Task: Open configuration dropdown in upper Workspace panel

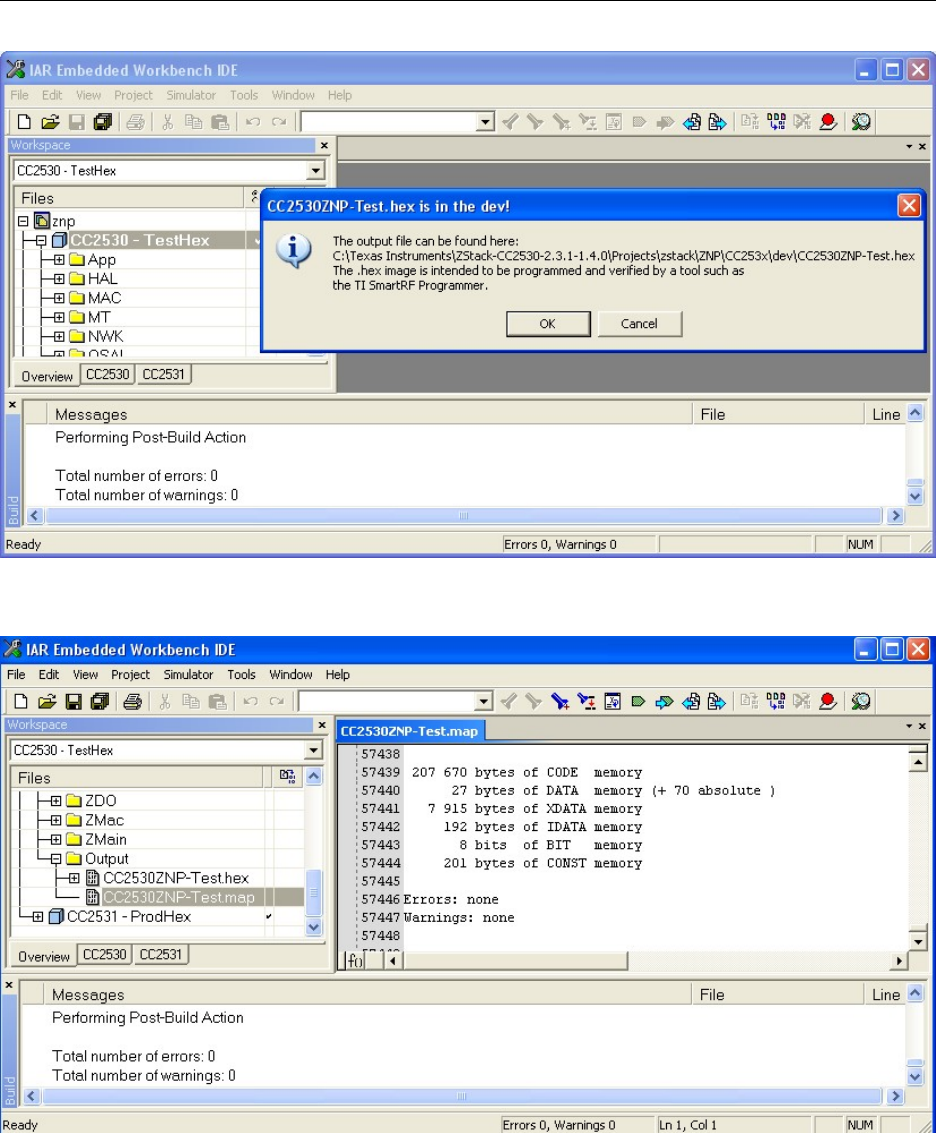Action: 316,171
